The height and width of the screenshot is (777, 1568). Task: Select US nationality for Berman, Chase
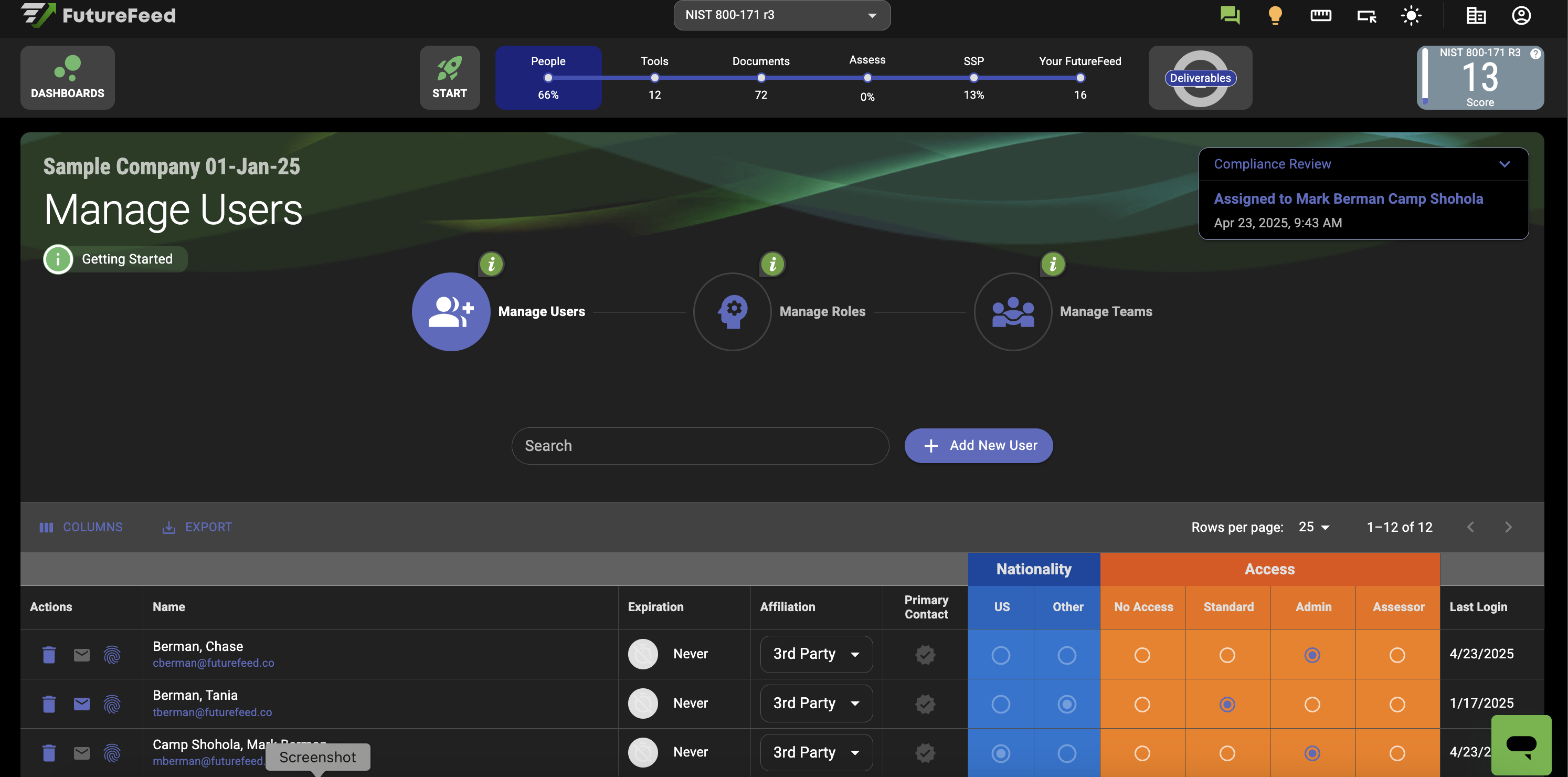1001,655
